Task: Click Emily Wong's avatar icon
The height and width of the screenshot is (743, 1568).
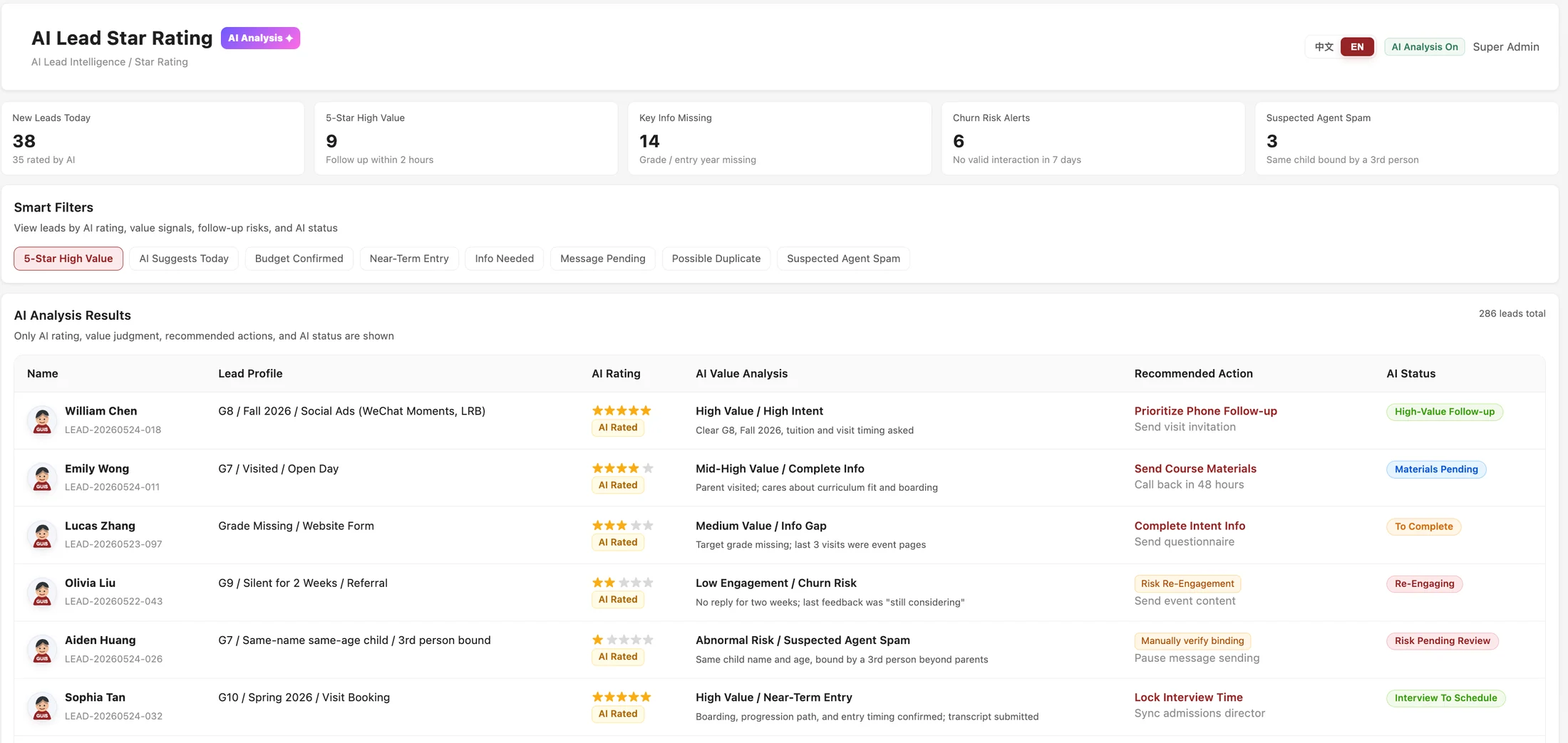Action: 42,478
